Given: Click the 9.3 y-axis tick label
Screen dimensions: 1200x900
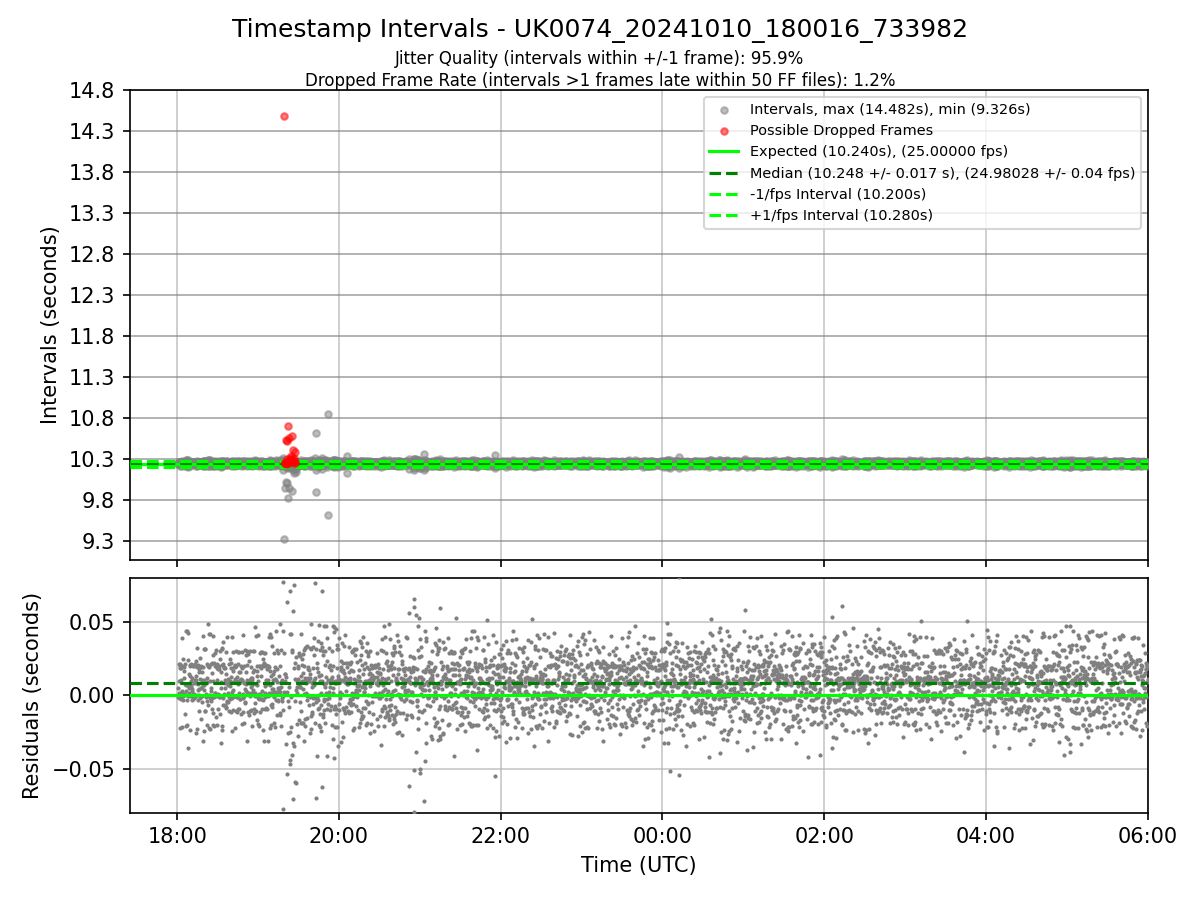Looking at the screenshot, I should [101, 542].
